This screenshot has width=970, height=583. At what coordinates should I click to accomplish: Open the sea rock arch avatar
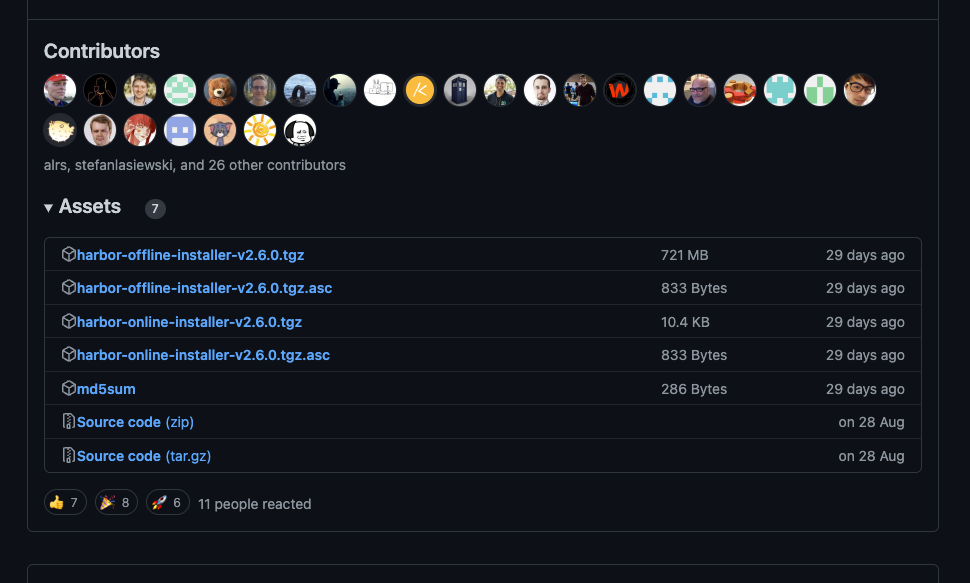click(300, 90)
